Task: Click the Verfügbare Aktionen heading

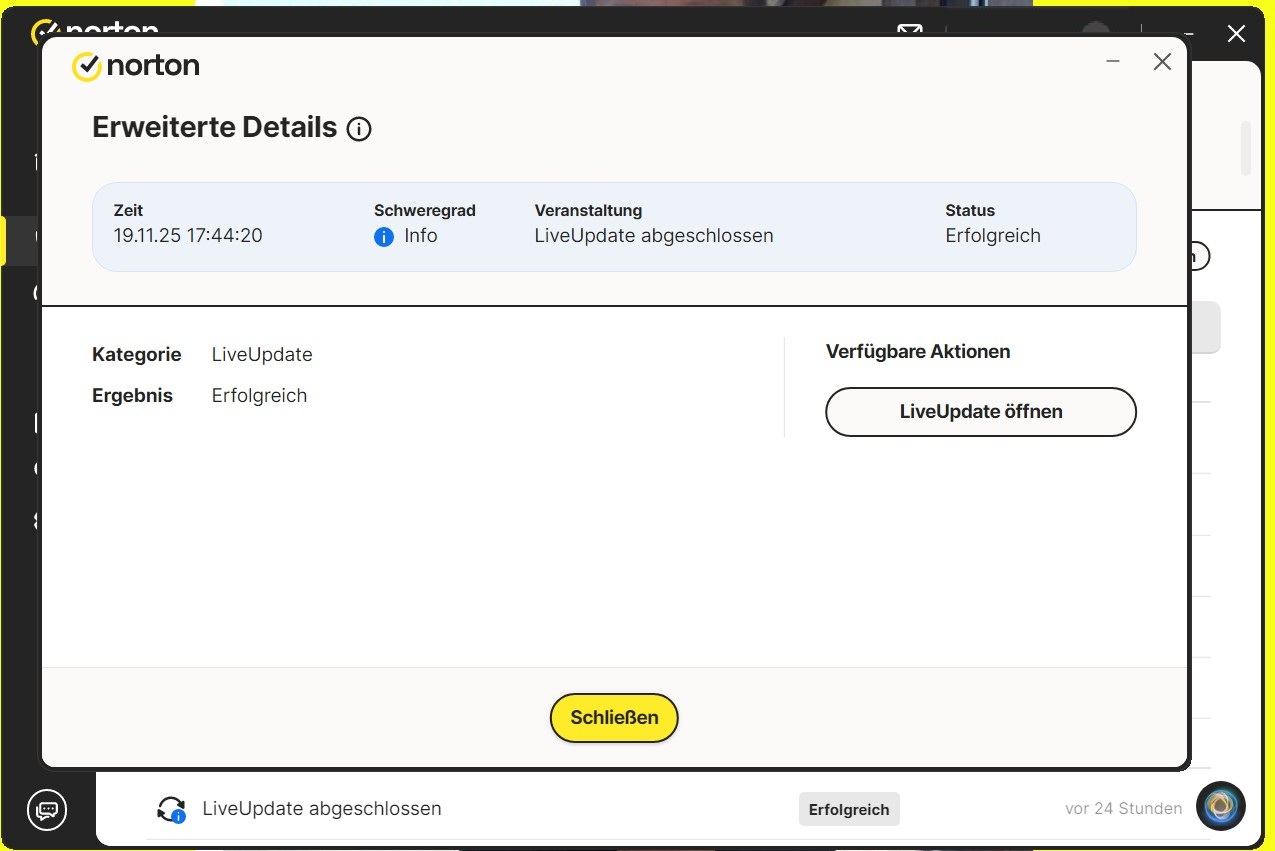Action: pyautogui.click(x=917, y=352)
